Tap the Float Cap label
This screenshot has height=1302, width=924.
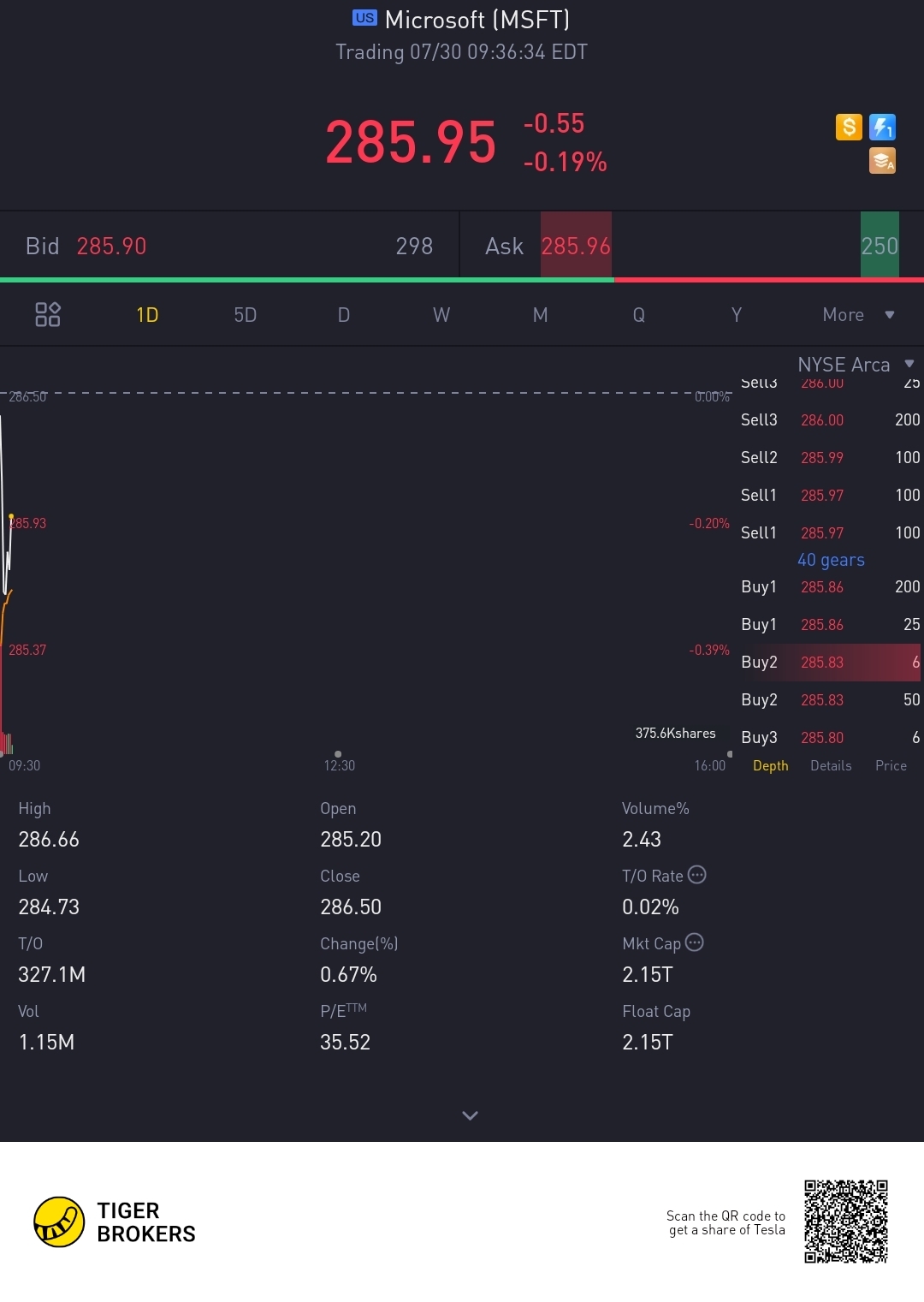(x=656, y=1011)
